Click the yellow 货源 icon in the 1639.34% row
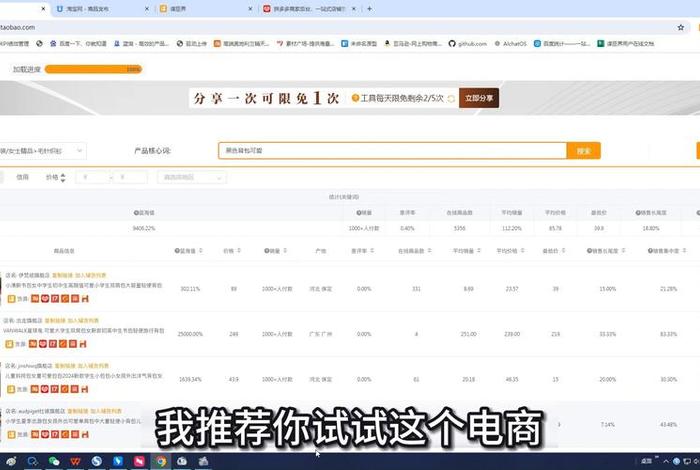Screen dimensions: 700x470 coord(11,389)
